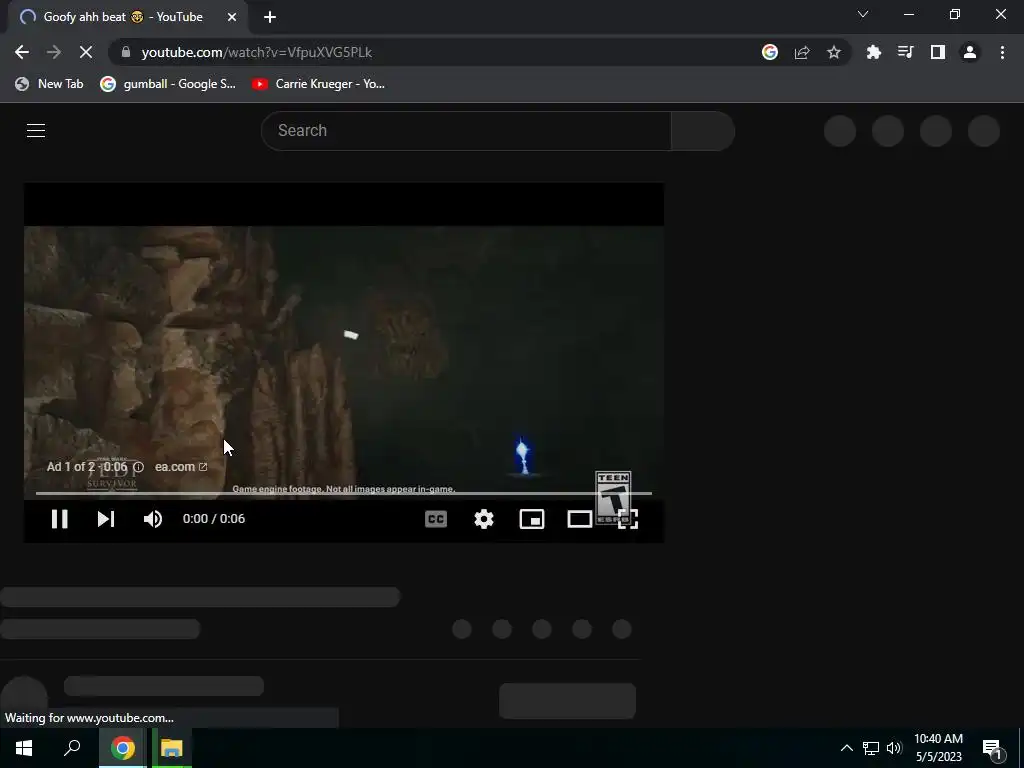The height and width of the screenshot is (768, 1024).
Task: Open system volume tray icon
Action: tap(894, 748)
